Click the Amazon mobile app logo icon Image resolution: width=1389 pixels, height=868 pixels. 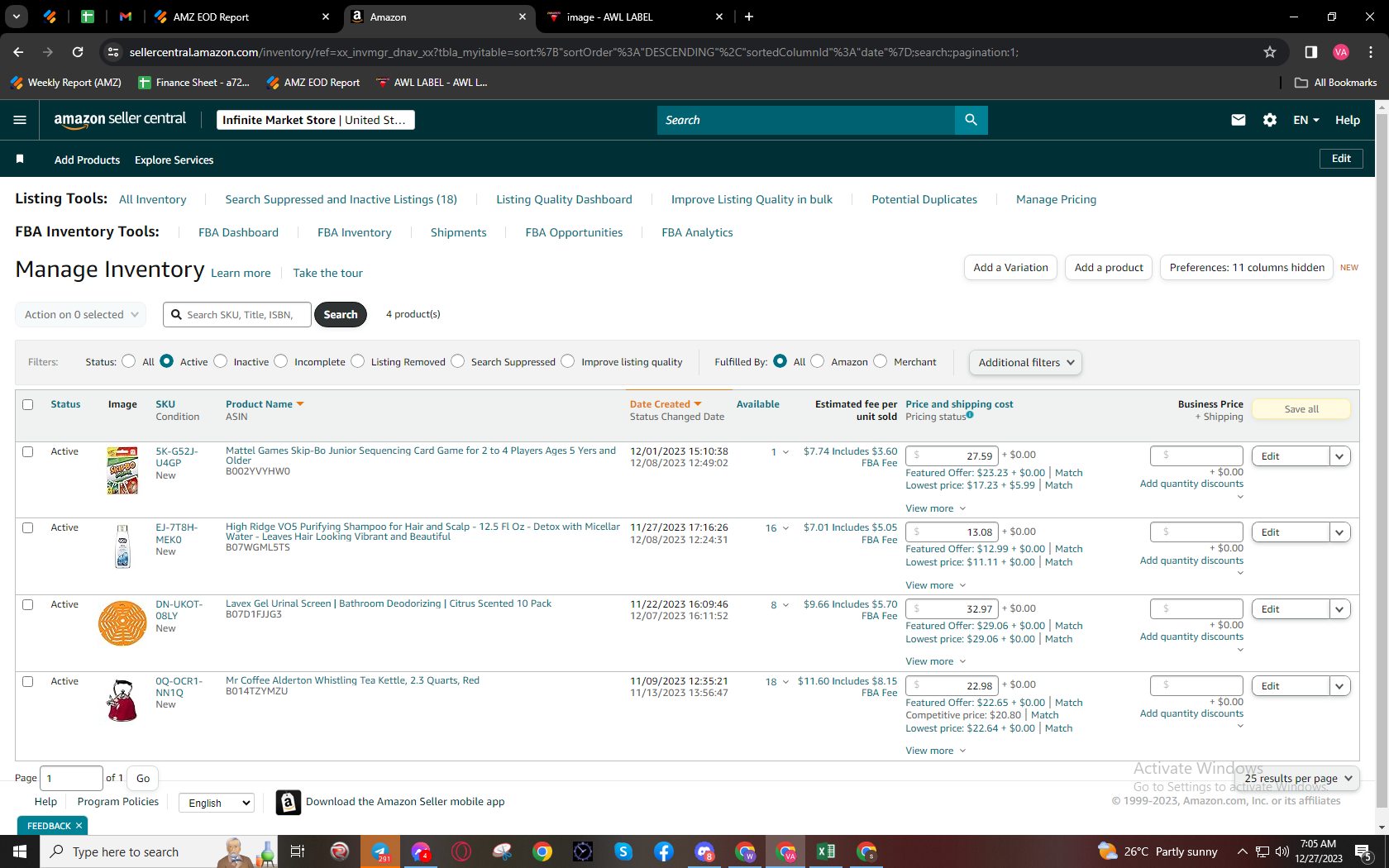288,802
